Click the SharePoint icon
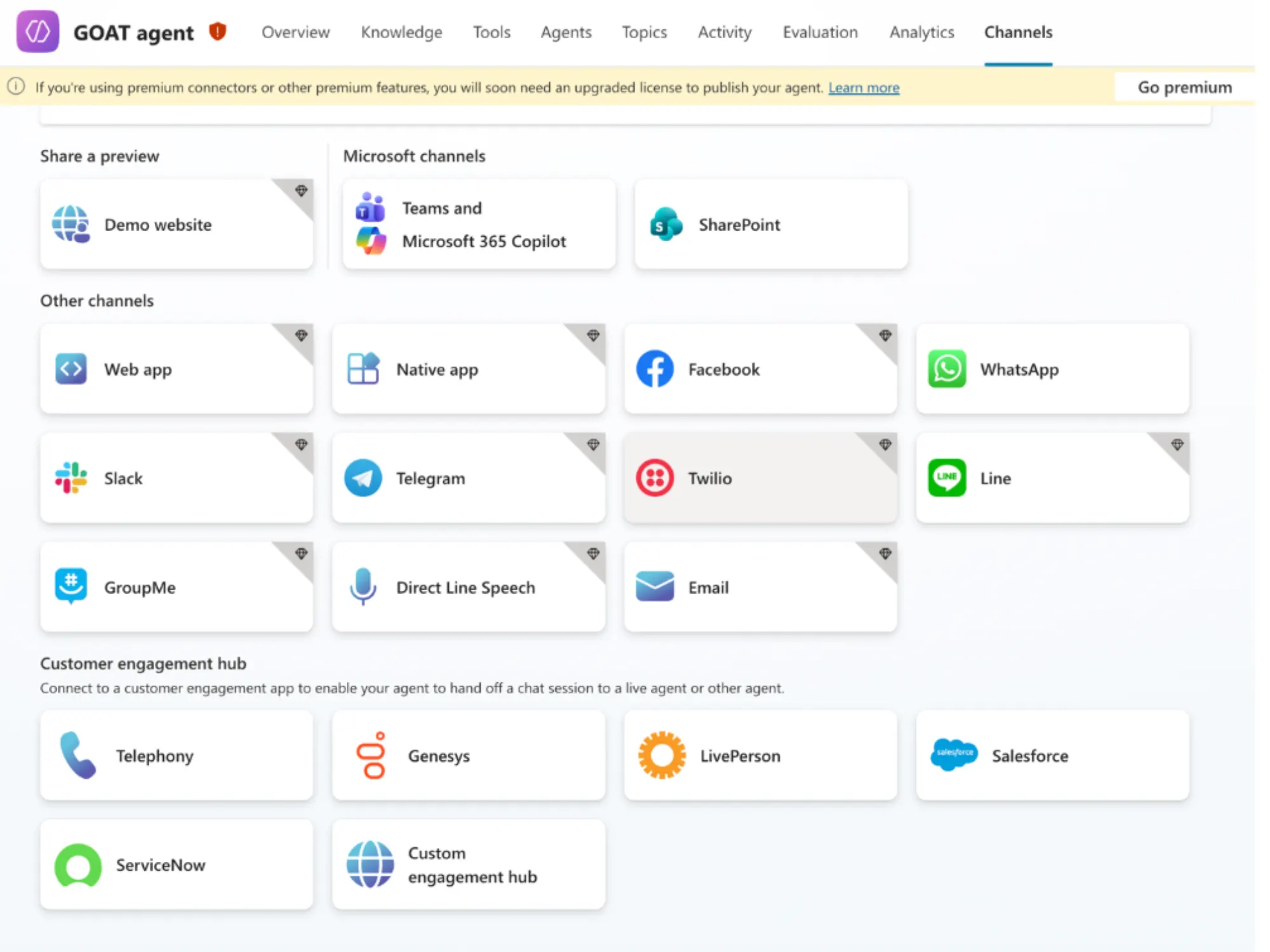The width and height of the screenshot is (1270, 952). point(666,224)
